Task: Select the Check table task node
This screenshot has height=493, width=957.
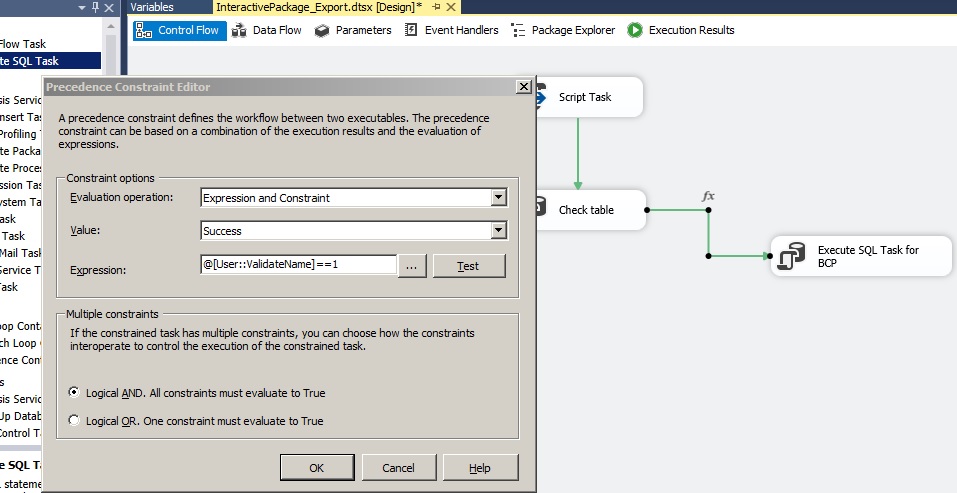Action: (x=590, y=210)
